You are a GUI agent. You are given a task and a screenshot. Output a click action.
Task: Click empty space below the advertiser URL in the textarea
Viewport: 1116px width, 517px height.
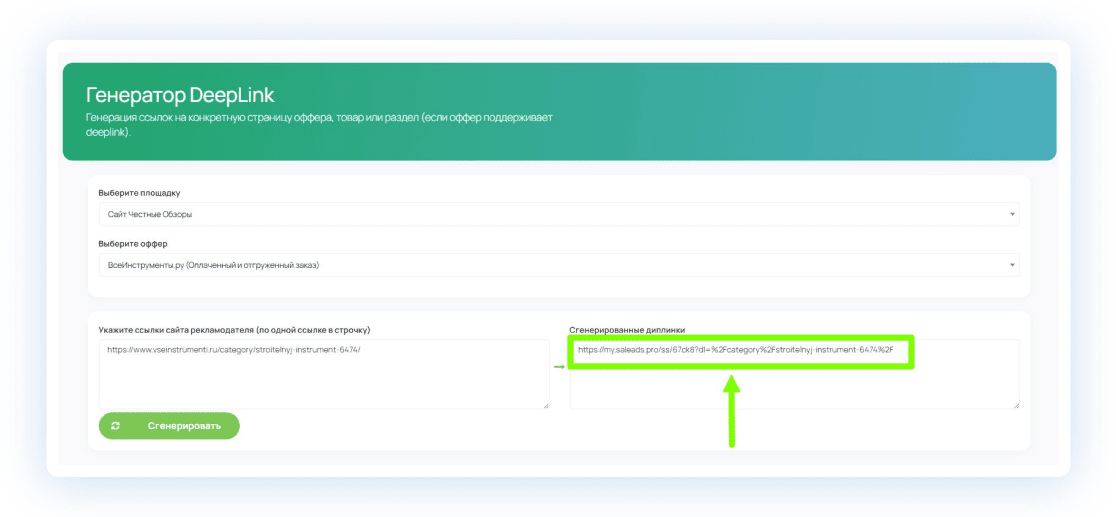[x=323, y=385]
